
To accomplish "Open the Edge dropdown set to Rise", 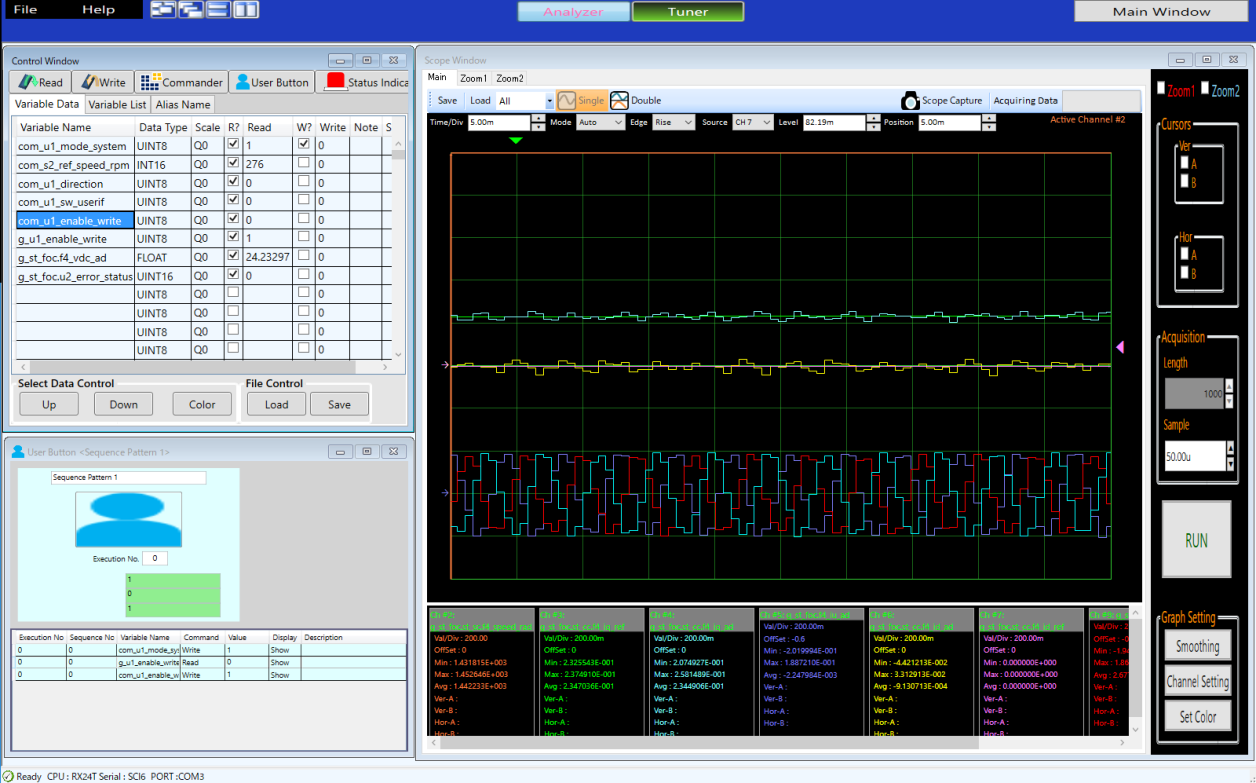I will pyautogui.click(x=674, y=121).
